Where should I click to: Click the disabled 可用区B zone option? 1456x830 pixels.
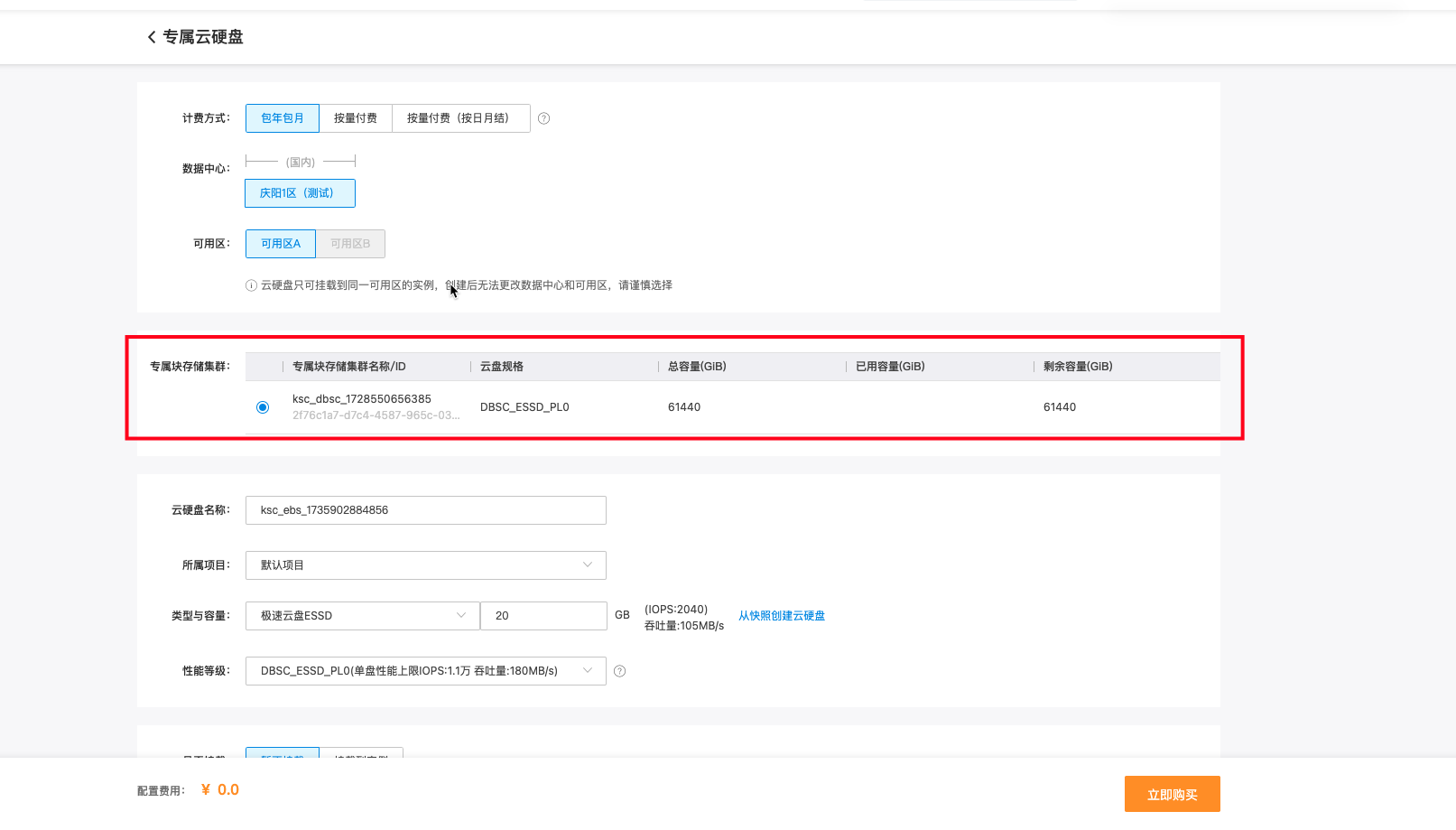(350, 244)
